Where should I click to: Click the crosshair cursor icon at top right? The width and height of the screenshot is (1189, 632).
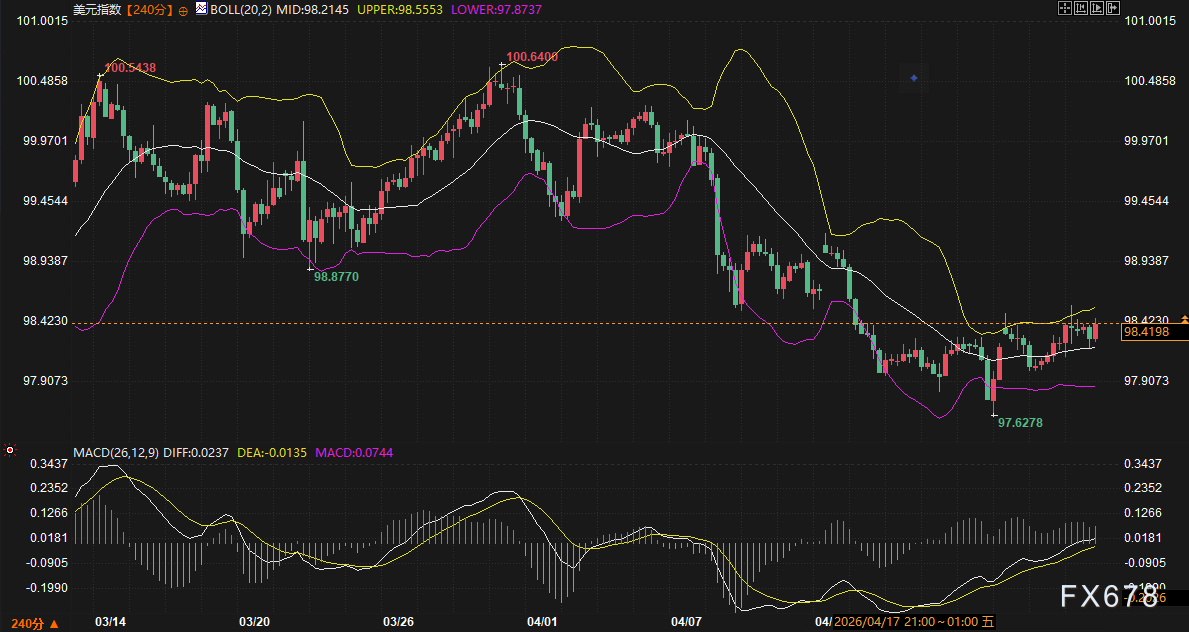click(x=1065, y=8)
